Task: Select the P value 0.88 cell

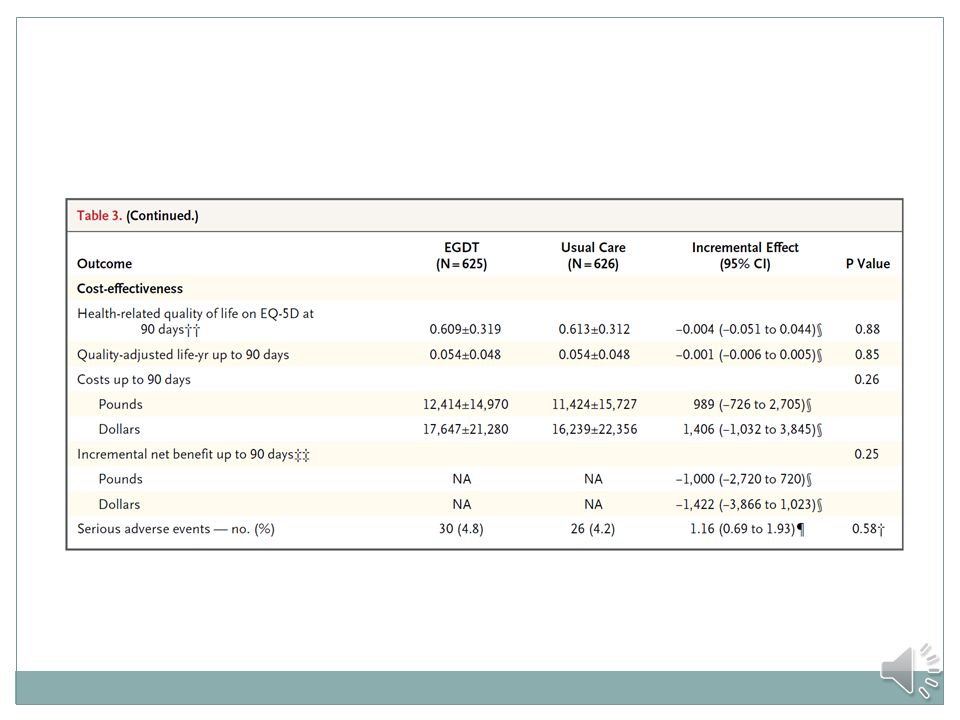Action: (x=867, y=329)
